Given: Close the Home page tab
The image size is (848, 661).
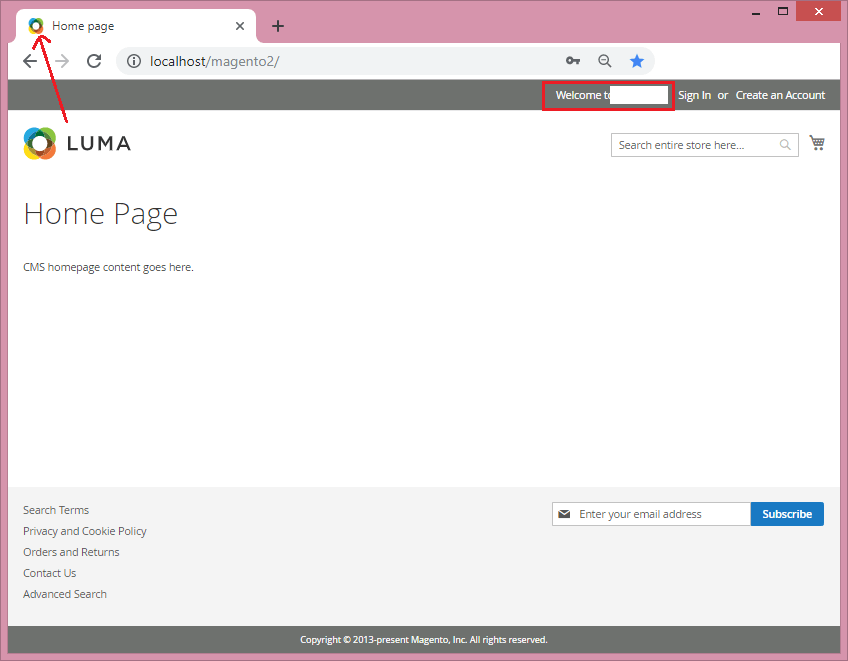Looking at the screenshot, I should [240, 26].
